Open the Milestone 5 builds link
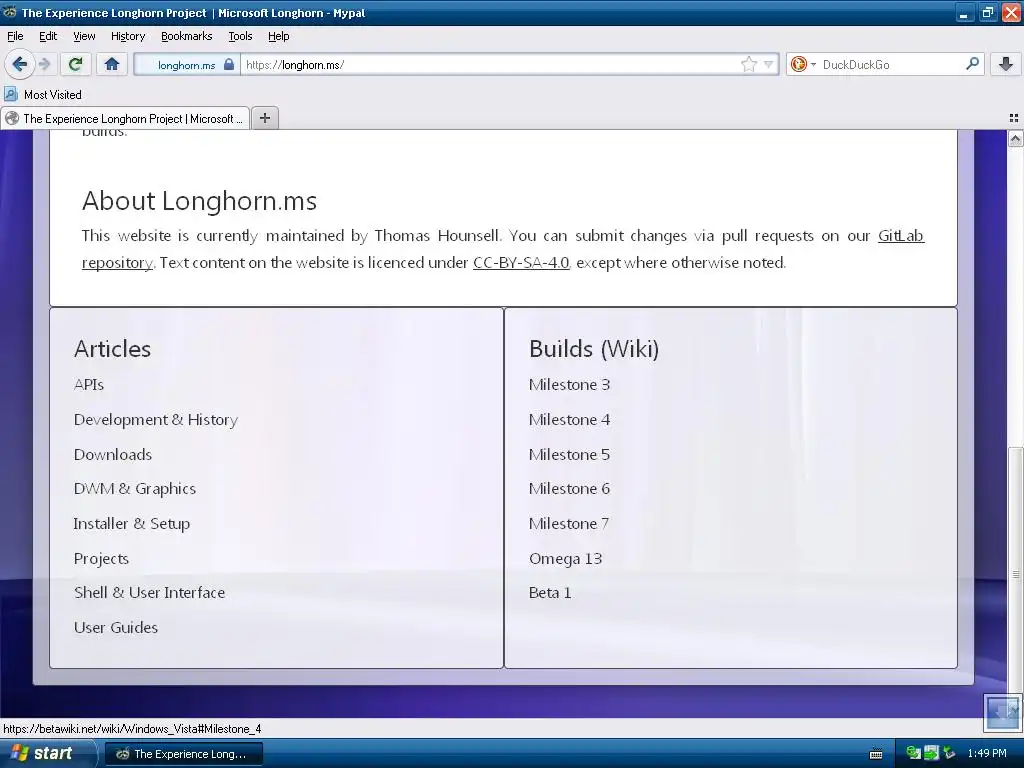Image resolution: width=1024 pixels, height=768 pixels. [569, 455]
